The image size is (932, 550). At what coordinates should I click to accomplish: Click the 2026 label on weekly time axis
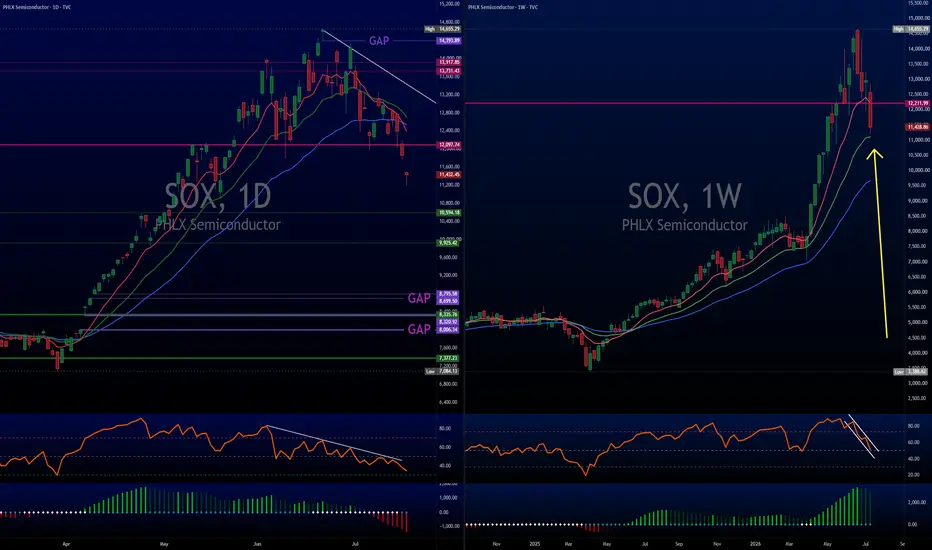coord(755,543)
